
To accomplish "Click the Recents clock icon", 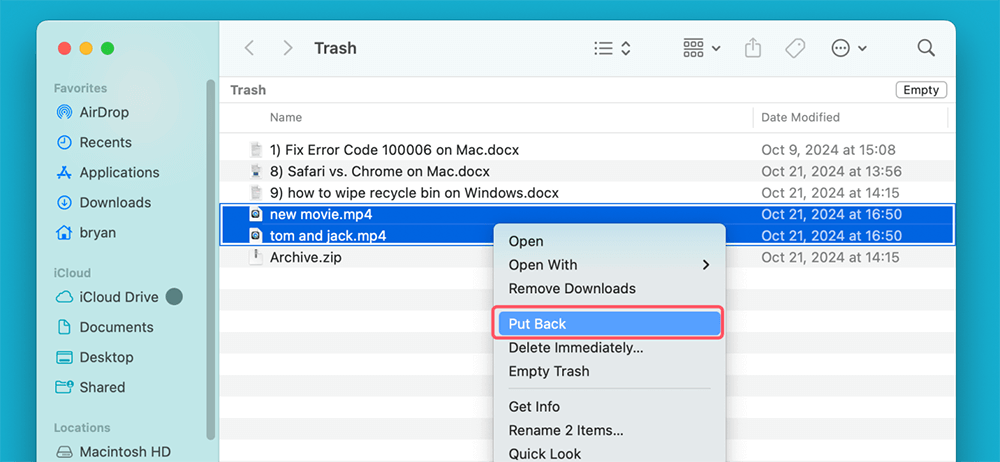I will click(64, 142).
